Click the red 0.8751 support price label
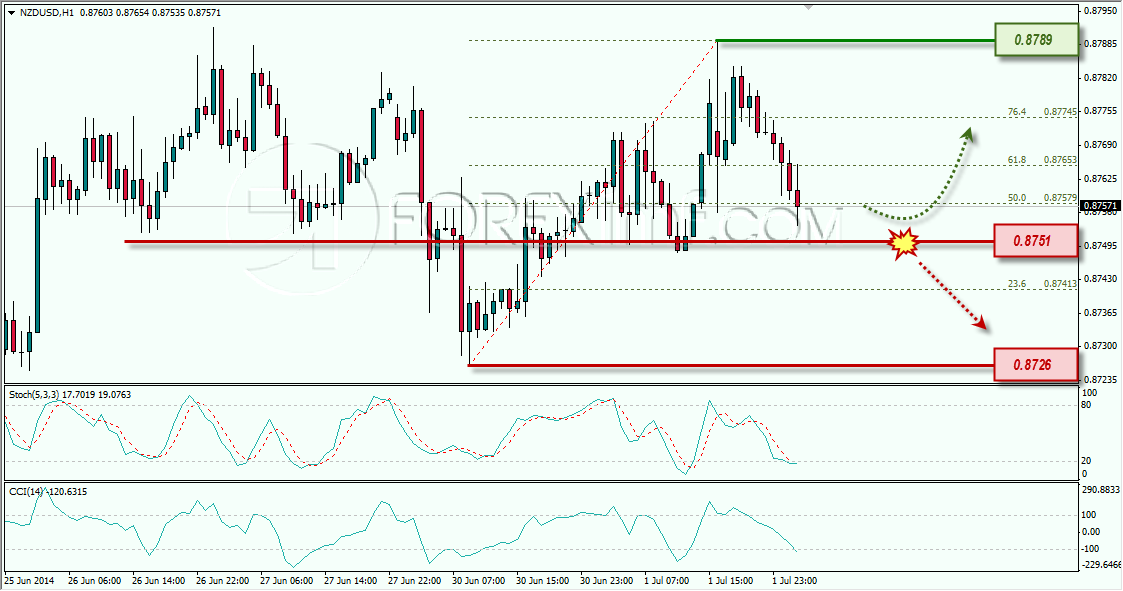 1036,241
